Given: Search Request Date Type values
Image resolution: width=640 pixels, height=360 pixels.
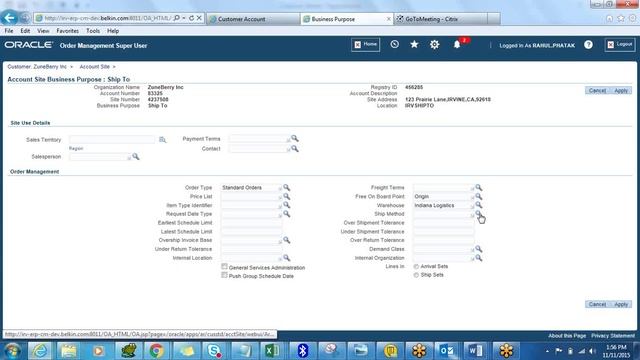Looking at the screenshot, I should (x=287, y=214).
